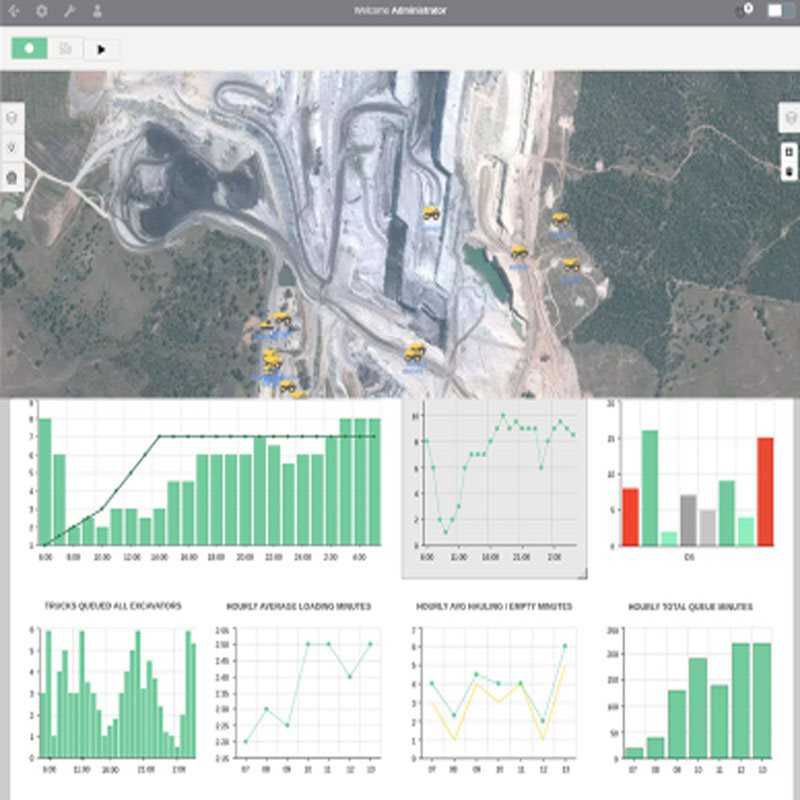Screen dimensions: 800x800
Task: Select the truck nearest the forest edge
Action: click(560, 220)
